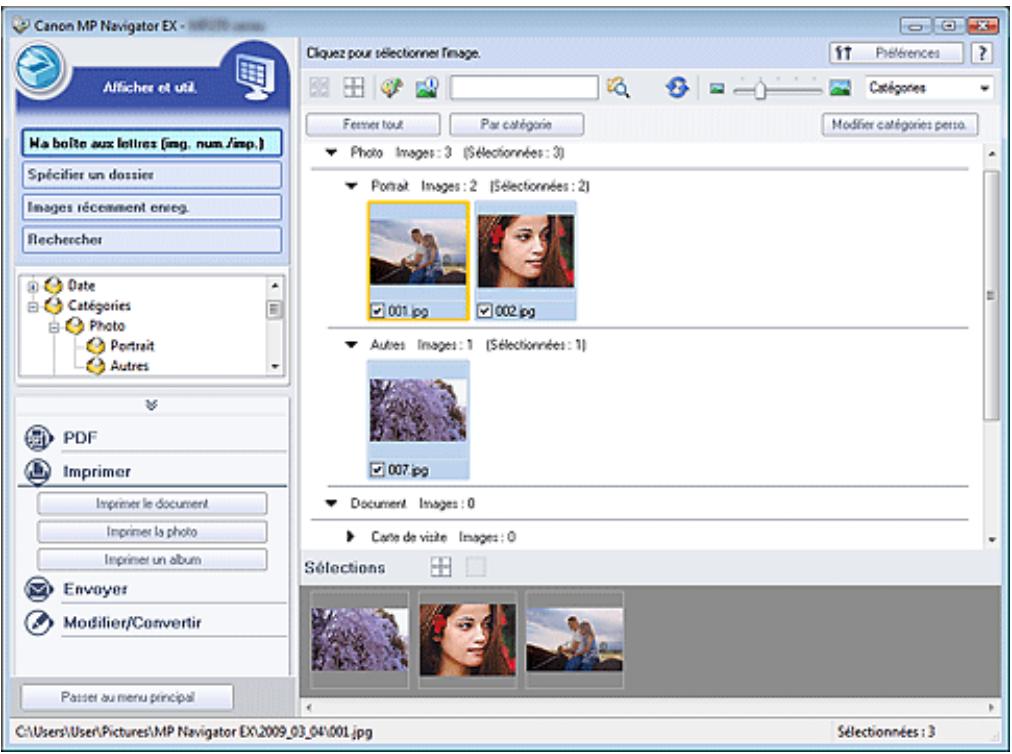
Task: Uncheck the 001.jpg checkbox
Action: 378,311
